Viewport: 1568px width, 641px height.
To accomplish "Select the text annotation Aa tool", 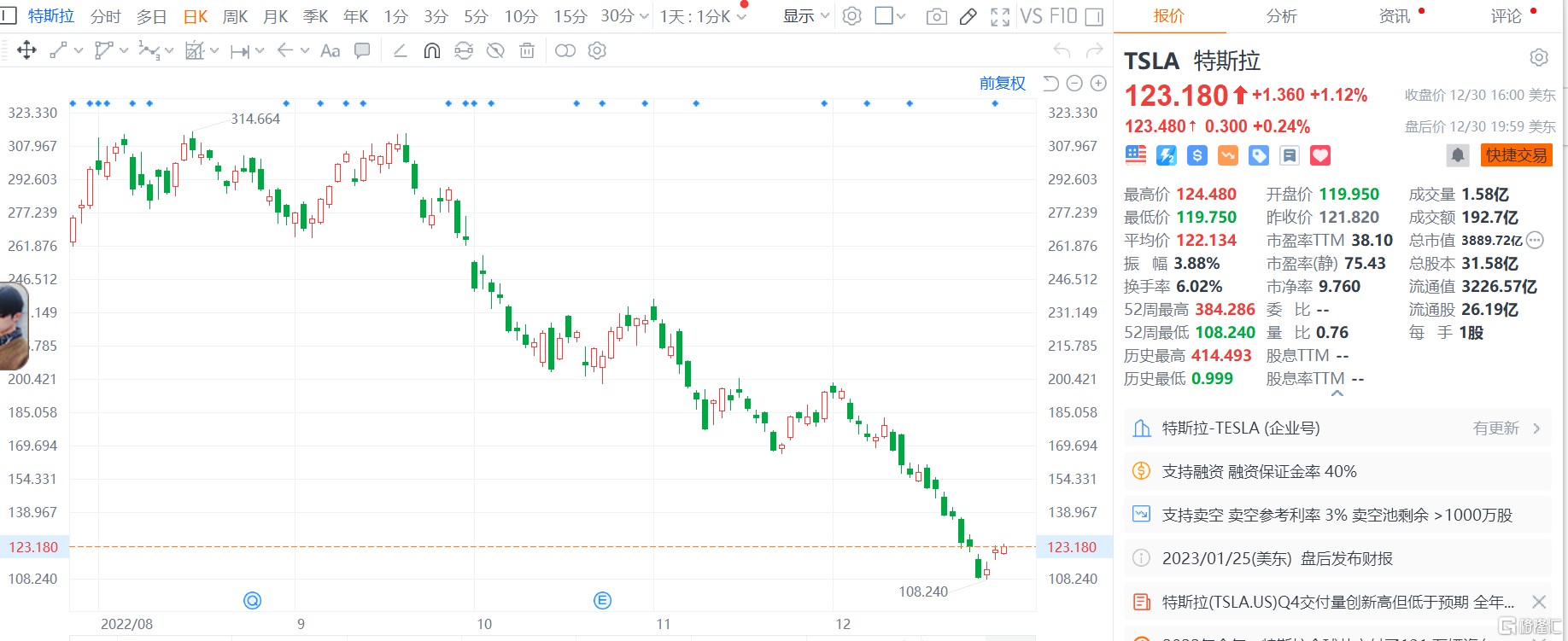I will click(x=330, y=51).
